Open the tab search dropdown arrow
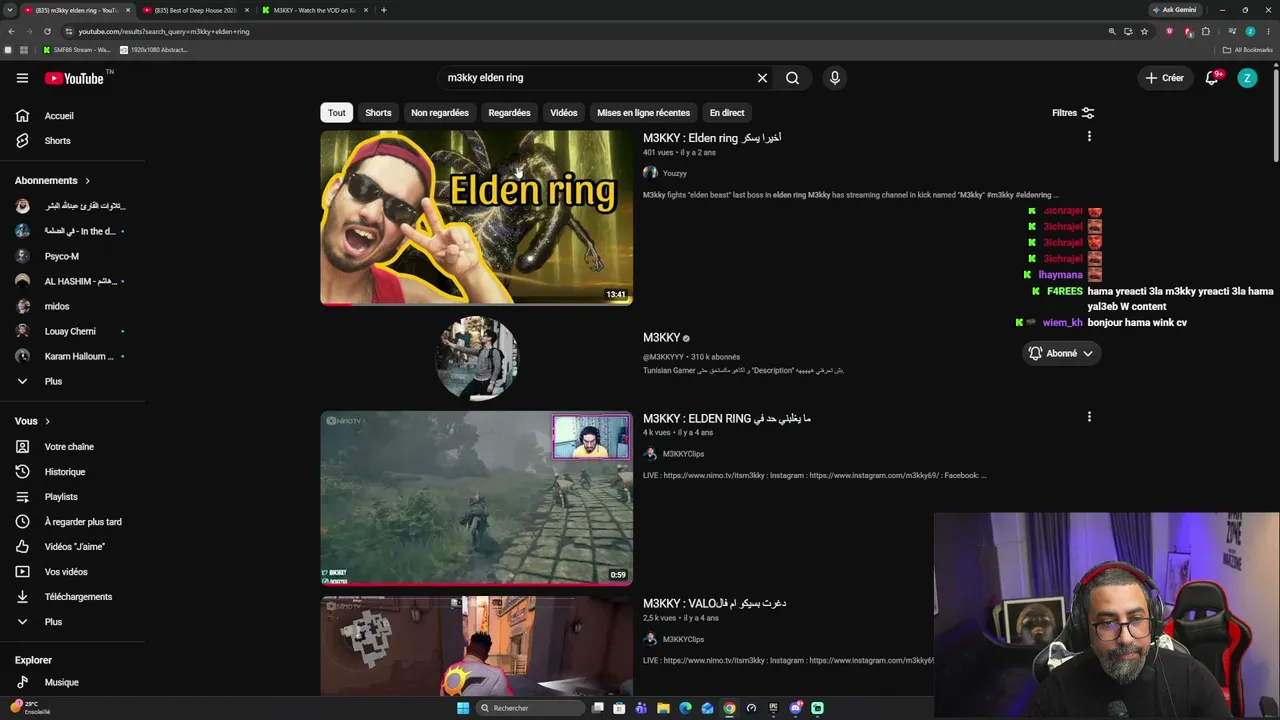The width and height of the screenshot is (1280, 720). pyautogui.click(x=10, y=10)
